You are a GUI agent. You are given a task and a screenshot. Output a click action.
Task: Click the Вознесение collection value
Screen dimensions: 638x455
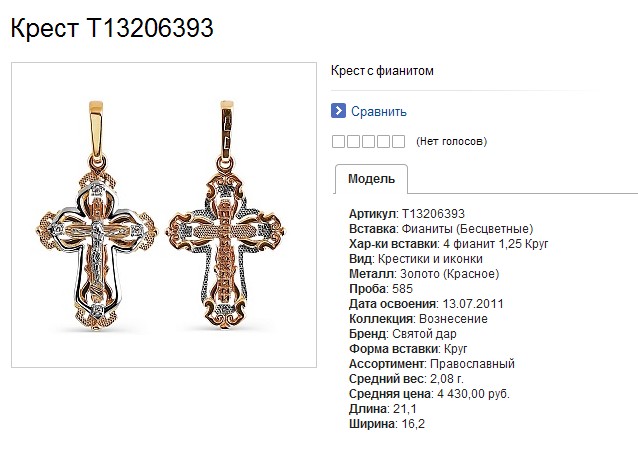pyautogui.click(x=453, y=319)
